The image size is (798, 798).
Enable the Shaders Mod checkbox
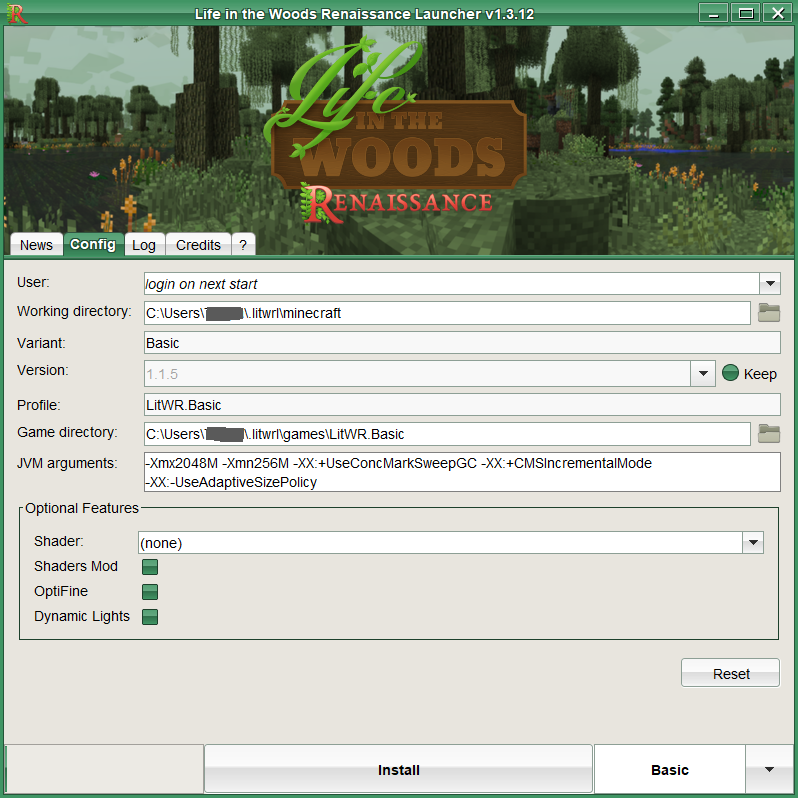coord(150,566)
